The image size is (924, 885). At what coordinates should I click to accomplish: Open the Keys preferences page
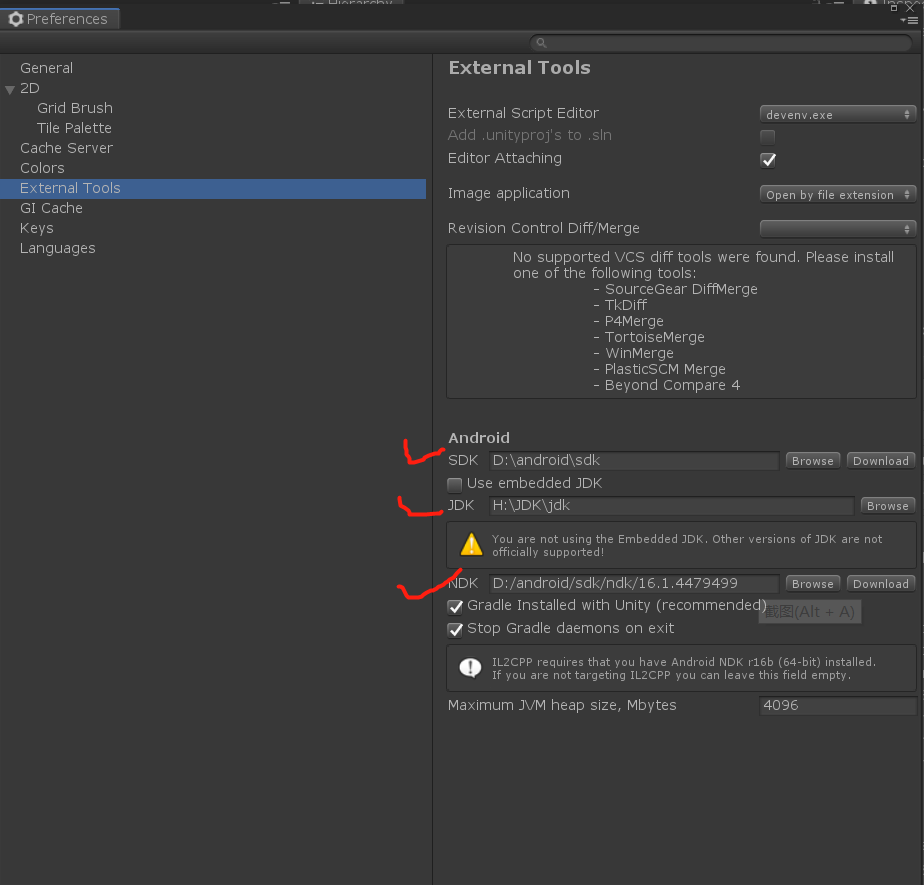point(36,228)
